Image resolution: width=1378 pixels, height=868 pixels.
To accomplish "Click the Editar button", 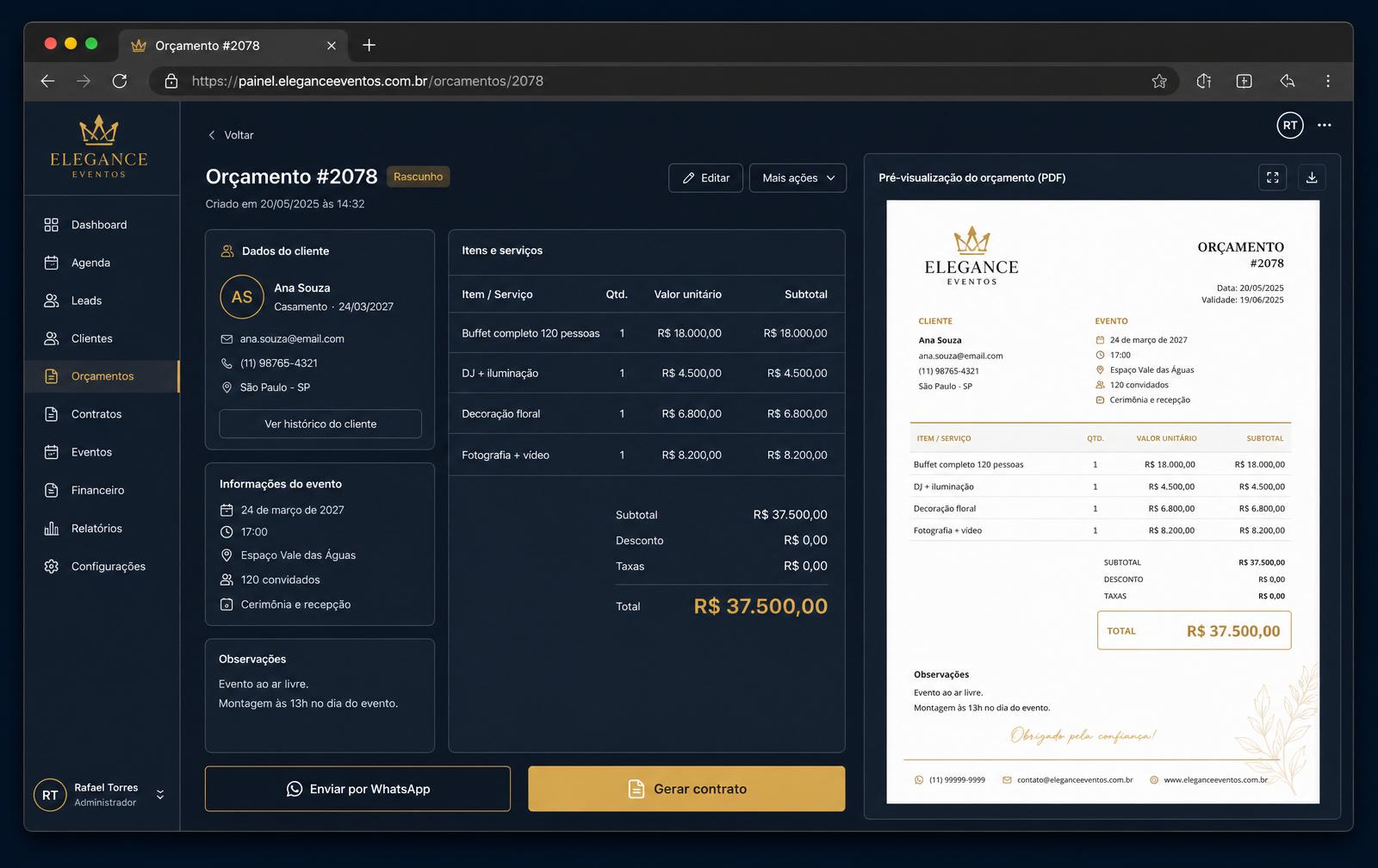I will tap(705, 177).
